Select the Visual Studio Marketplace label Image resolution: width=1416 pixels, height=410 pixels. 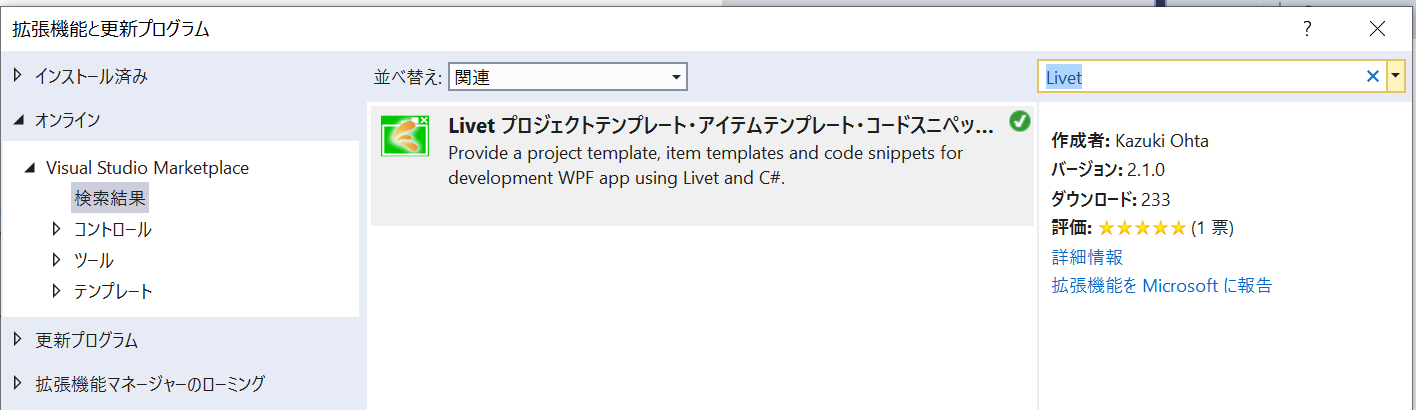coord(147,168)
